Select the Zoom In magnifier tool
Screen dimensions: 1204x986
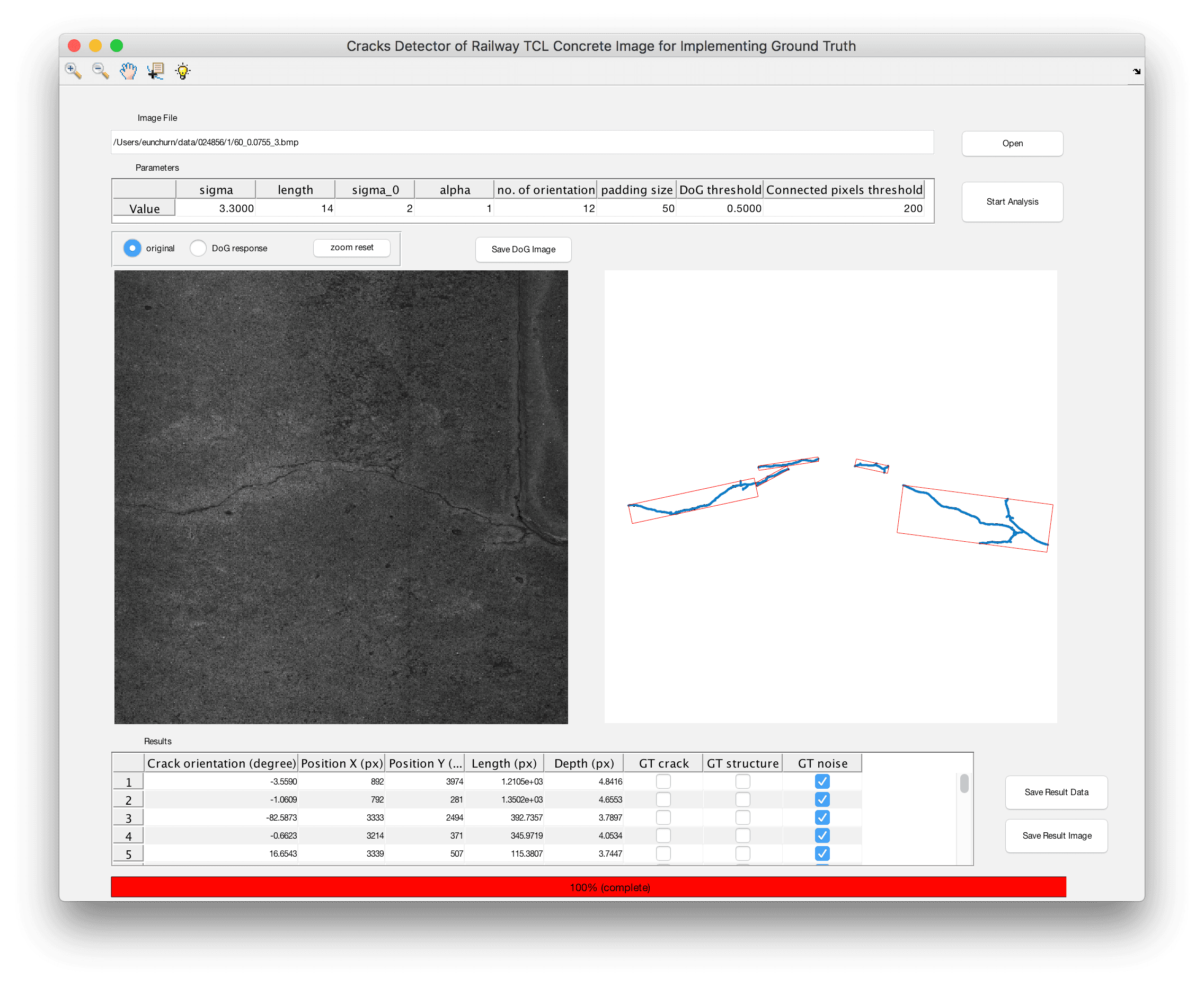click(73, 71)
